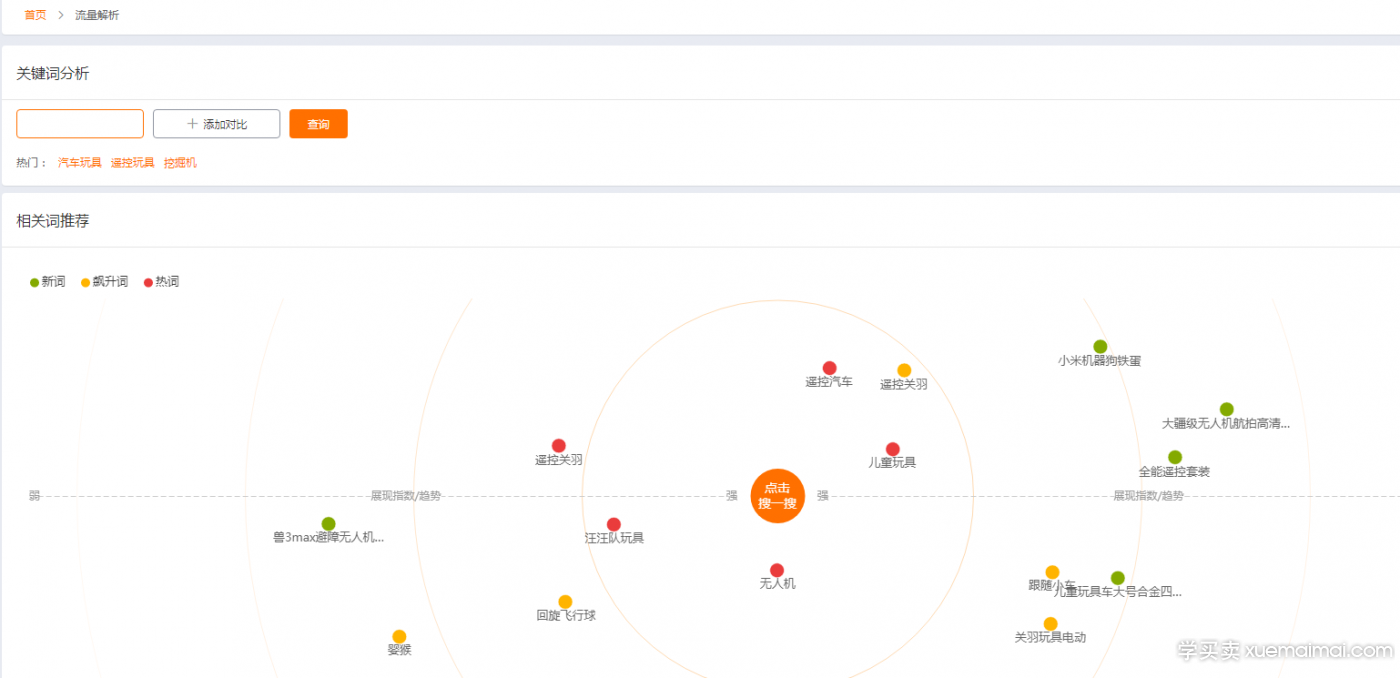Click the center 点击搜一搜 circle
This screenshot has width=1400, height=678.
[x=777, y=496]
